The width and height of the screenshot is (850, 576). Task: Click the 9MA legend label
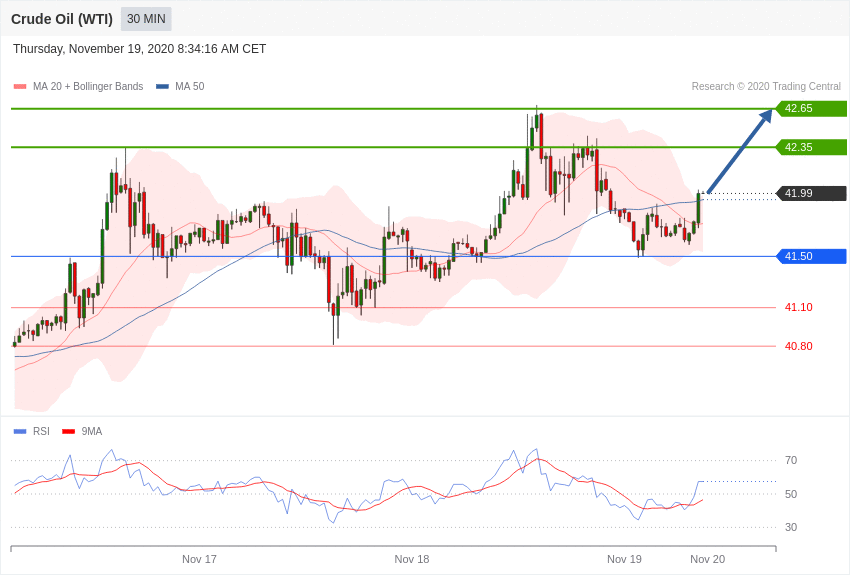92,432
